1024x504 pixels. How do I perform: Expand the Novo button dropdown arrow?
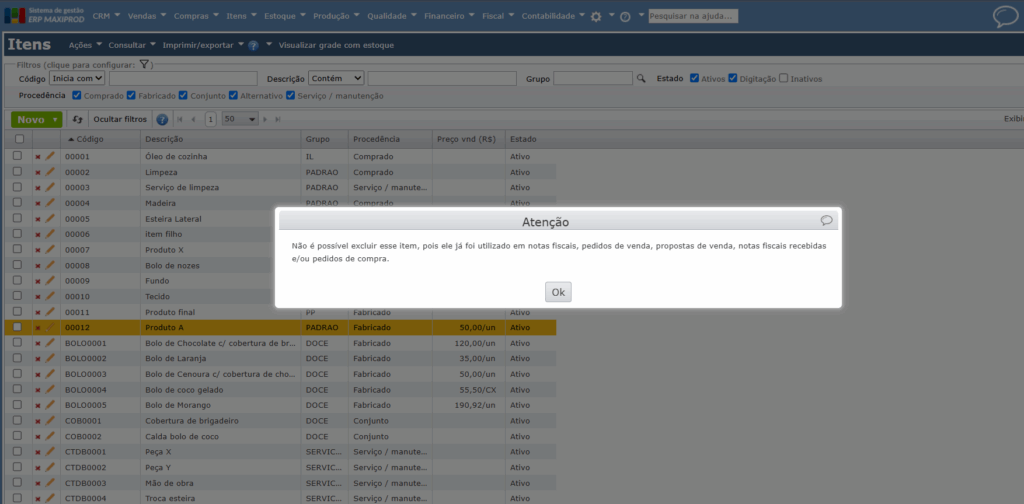point(56,120)
